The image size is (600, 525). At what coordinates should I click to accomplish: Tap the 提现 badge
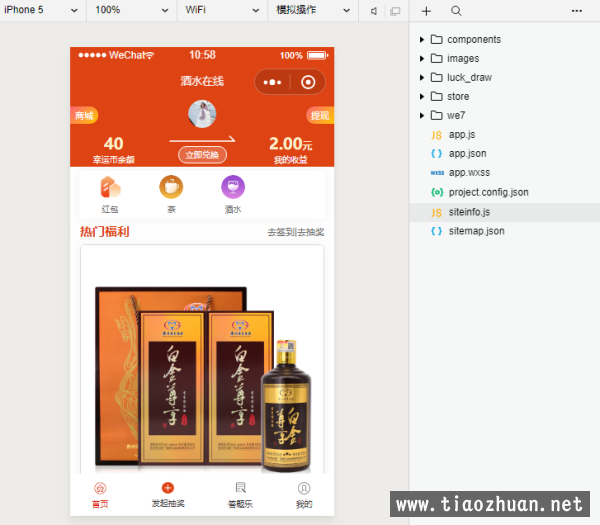click(x=320, y=116)
